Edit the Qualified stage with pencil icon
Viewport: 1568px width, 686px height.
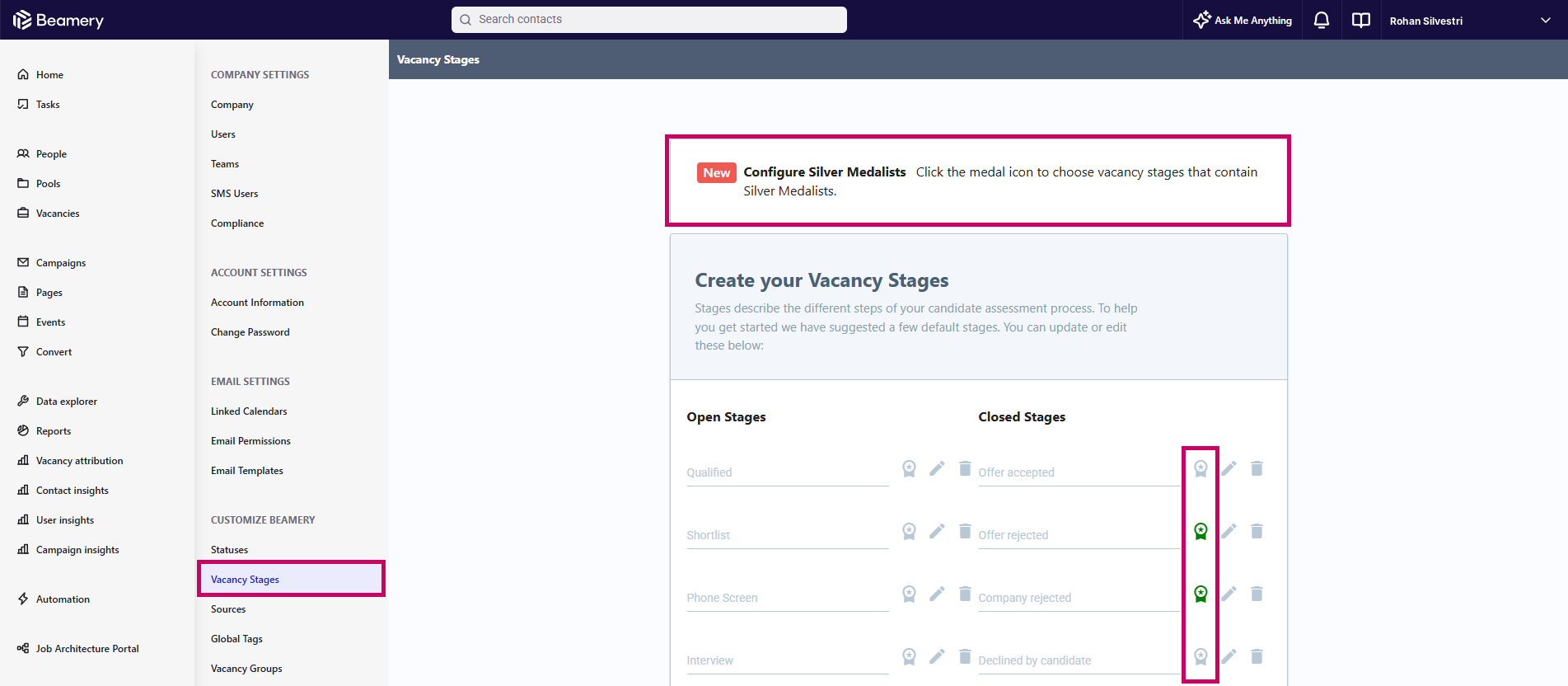click(x=937, y=468)
